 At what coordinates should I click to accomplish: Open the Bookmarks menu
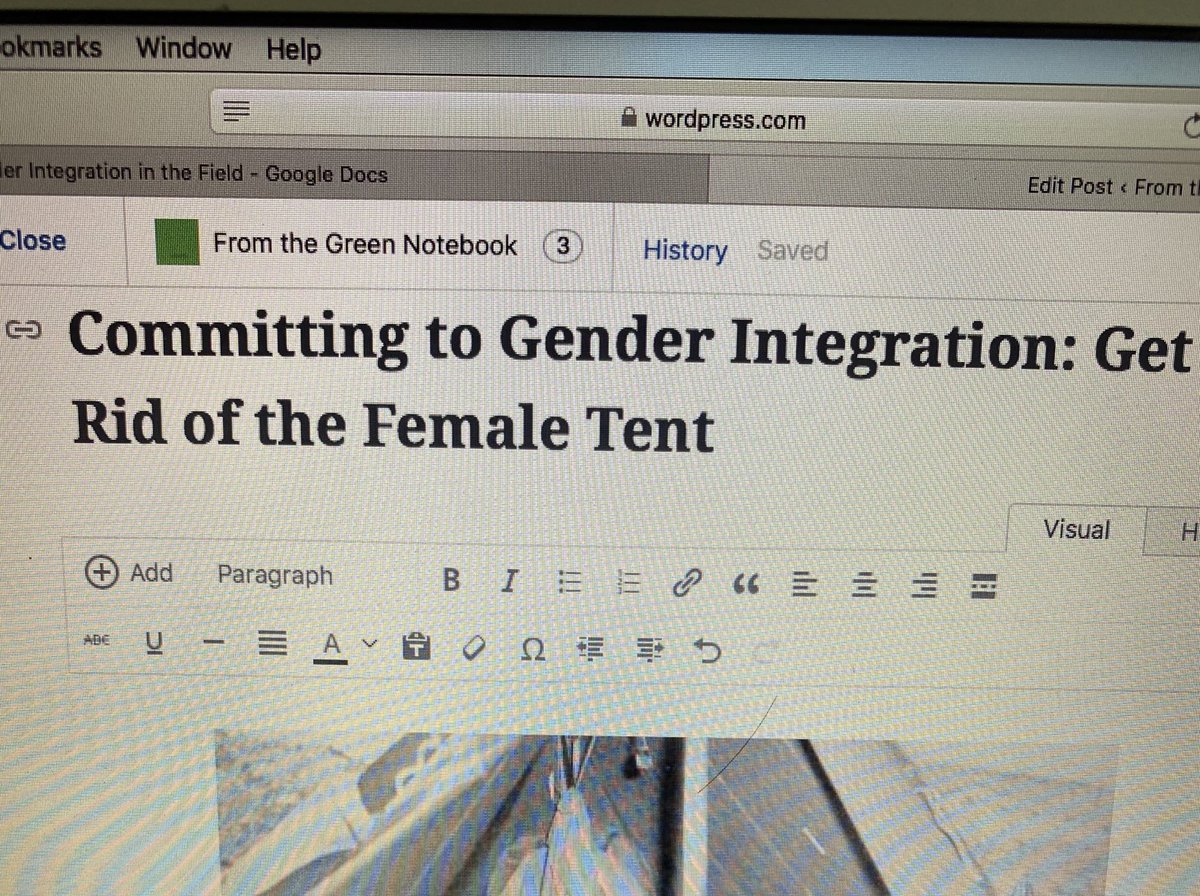50,46
